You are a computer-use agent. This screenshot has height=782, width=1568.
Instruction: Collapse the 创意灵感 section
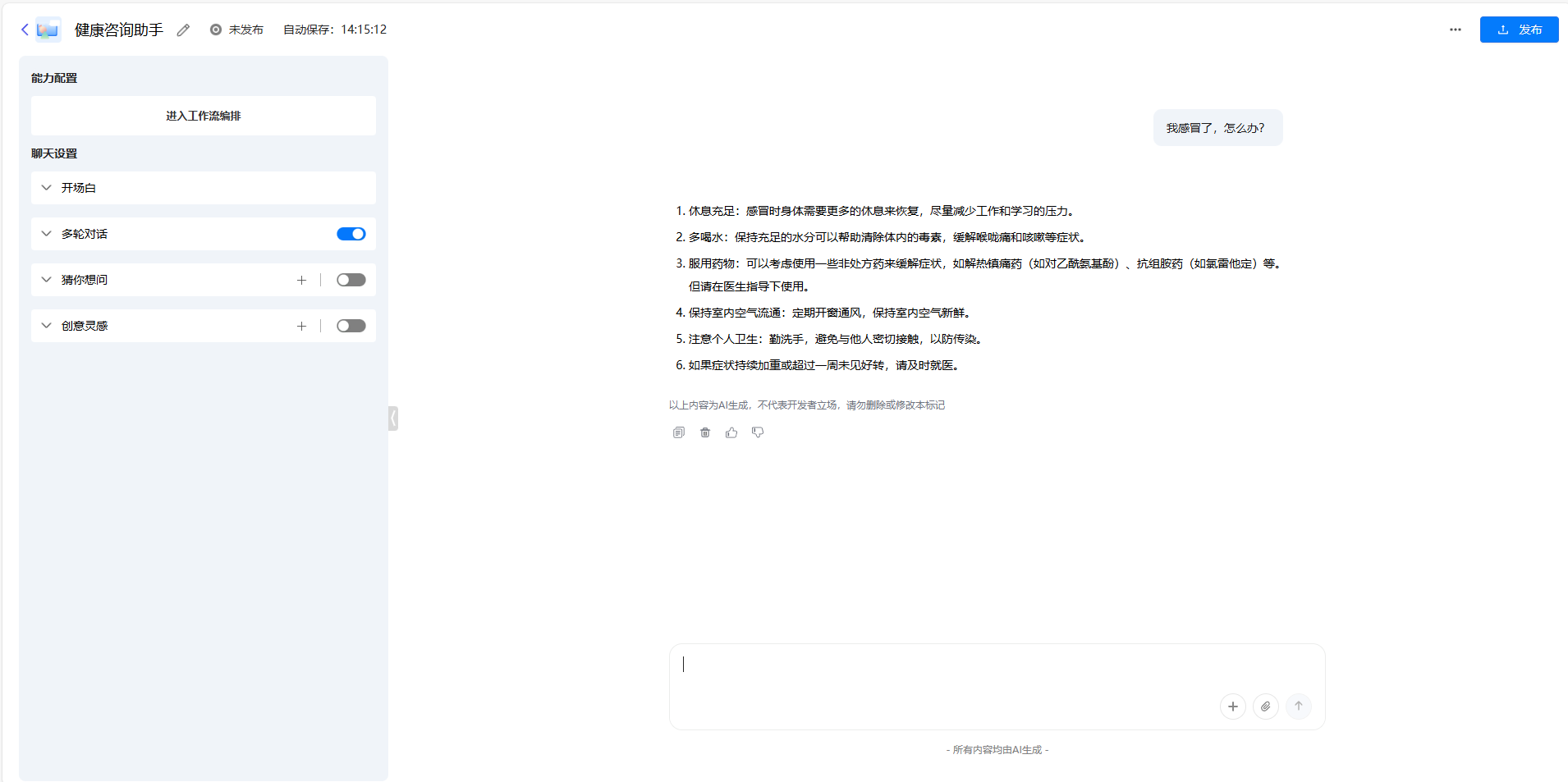[x=46, y=325]
